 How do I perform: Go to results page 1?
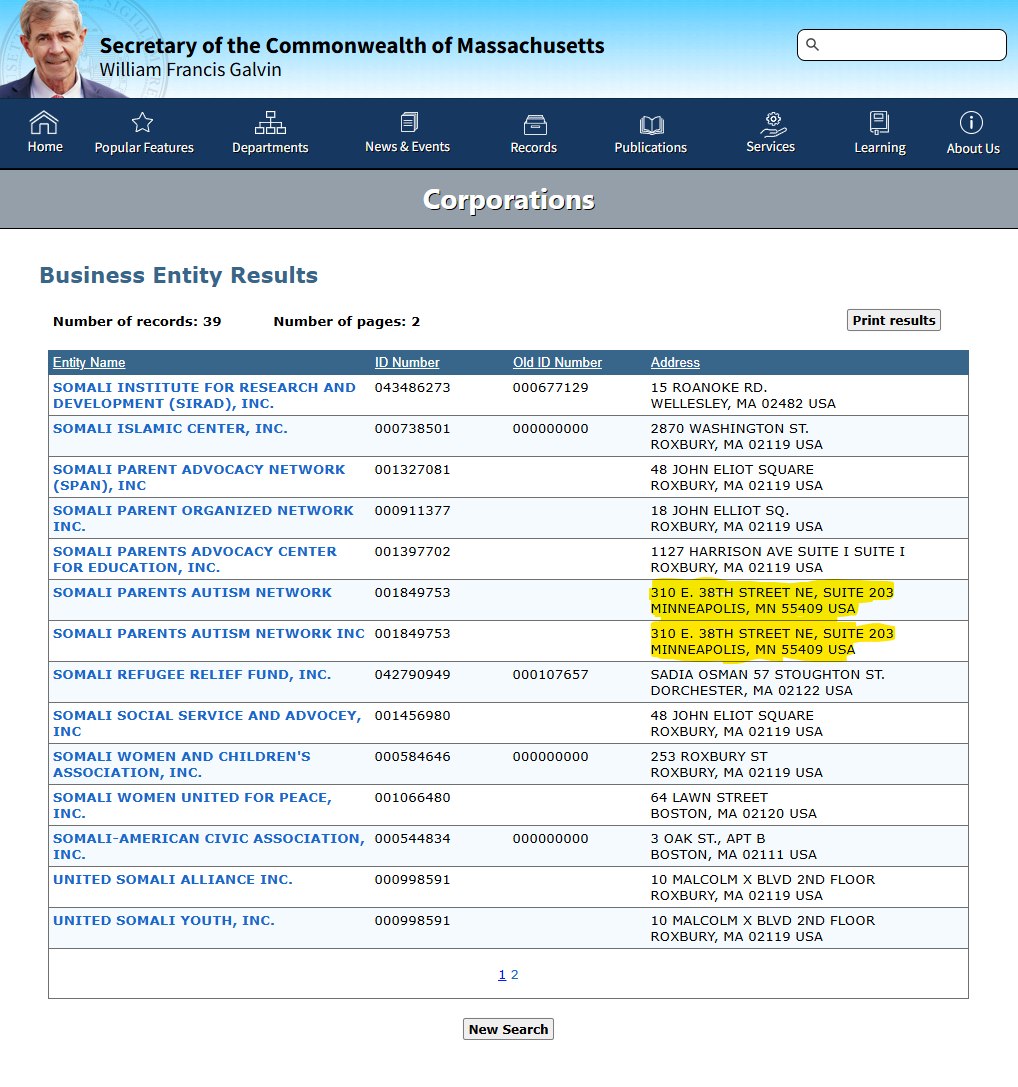tap(502, 975)
